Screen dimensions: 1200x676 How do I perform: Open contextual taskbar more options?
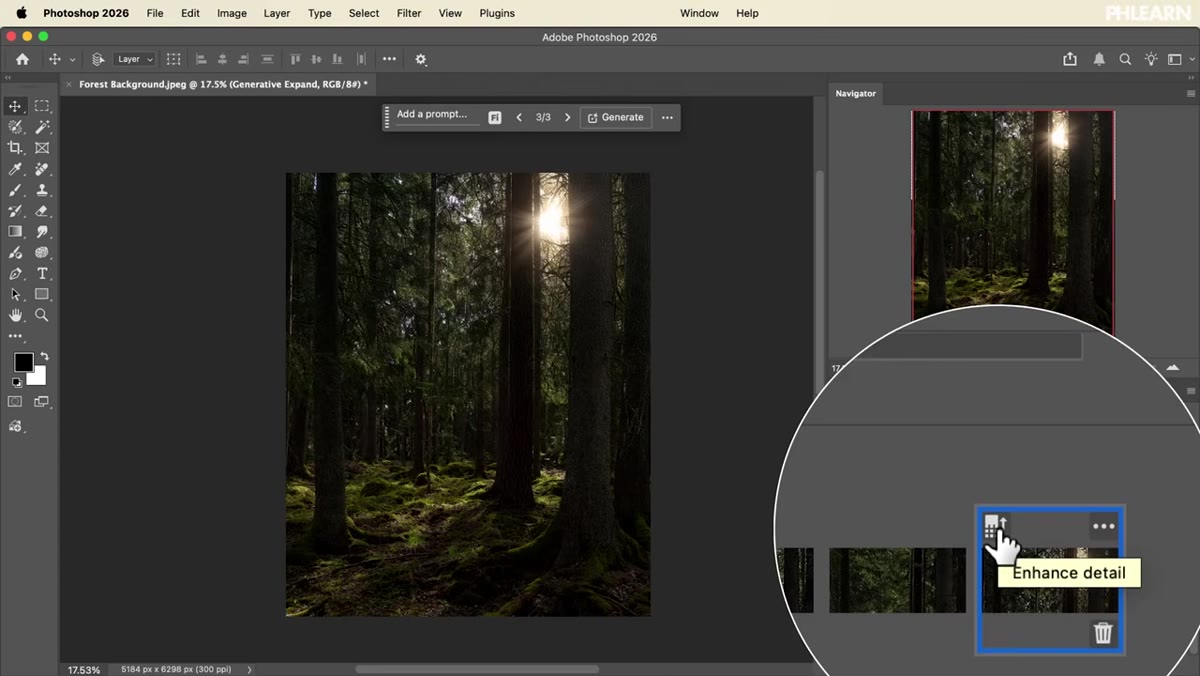[667, 117]
